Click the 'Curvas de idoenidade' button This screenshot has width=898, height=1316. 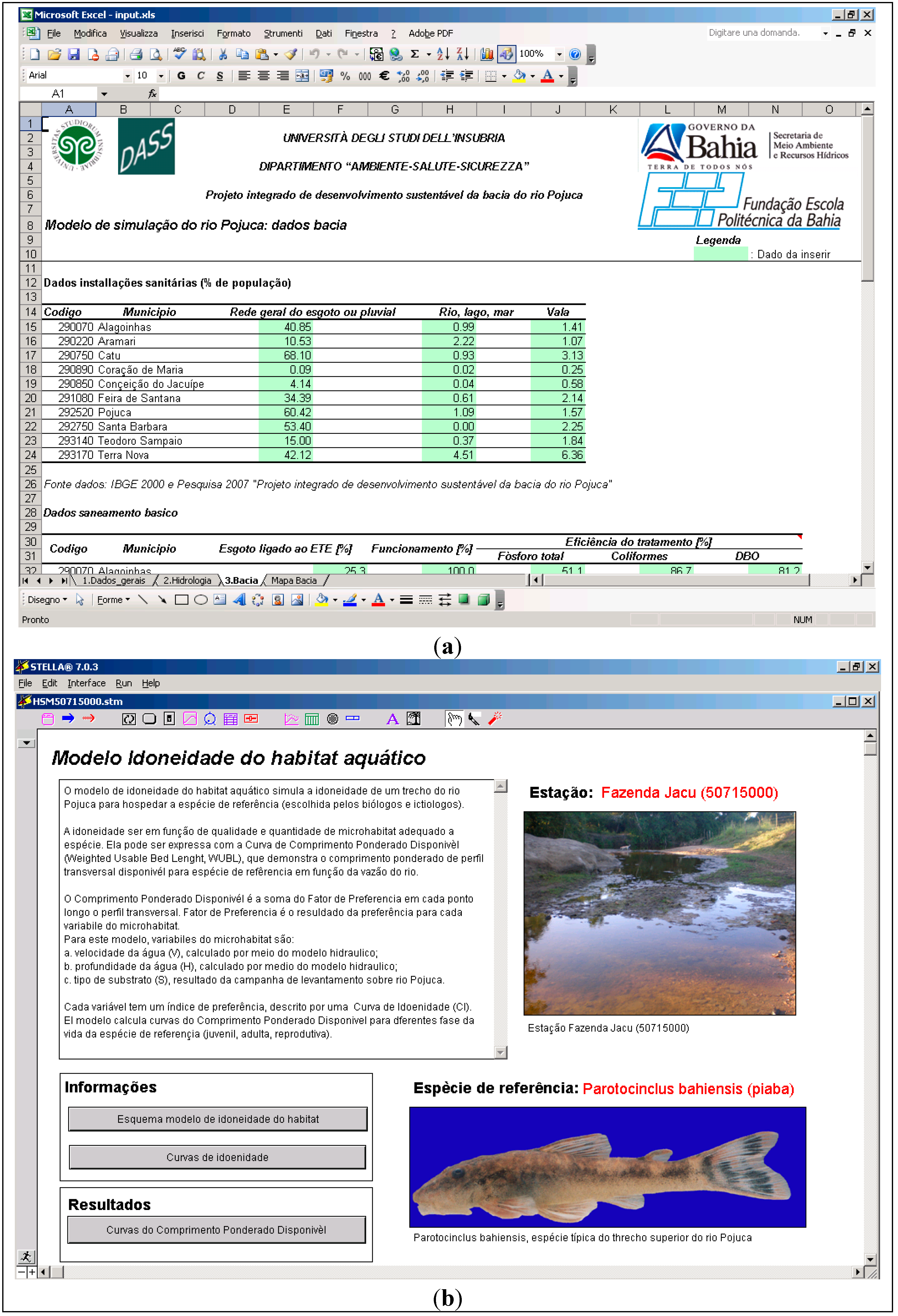click(217, 1157)
